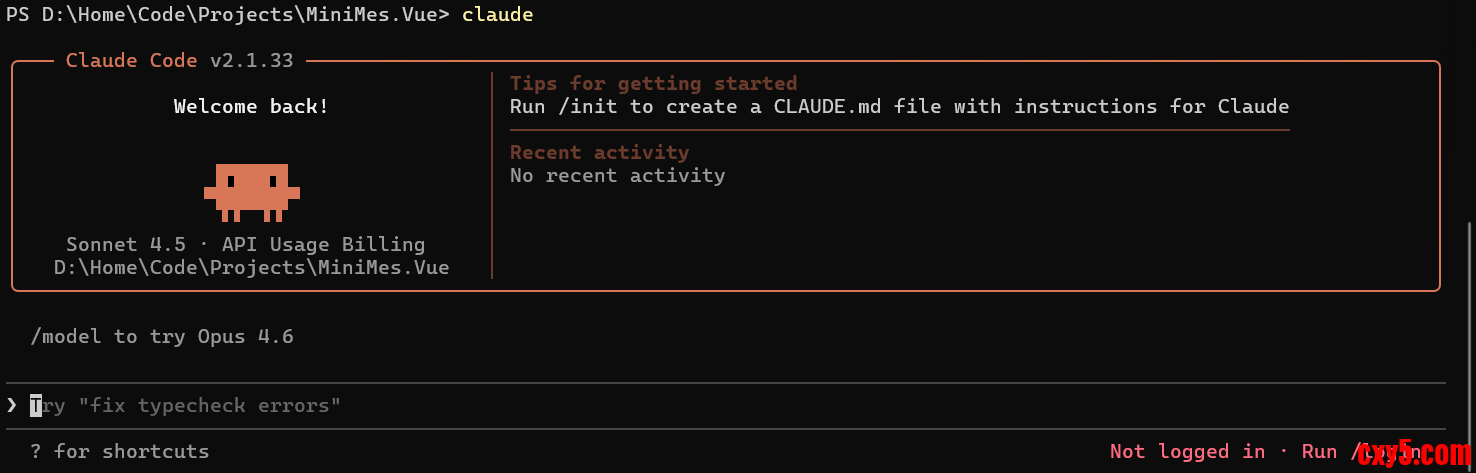1476x473 pixels.
Task: Click the "No recent activity" text
Action: 617,175
